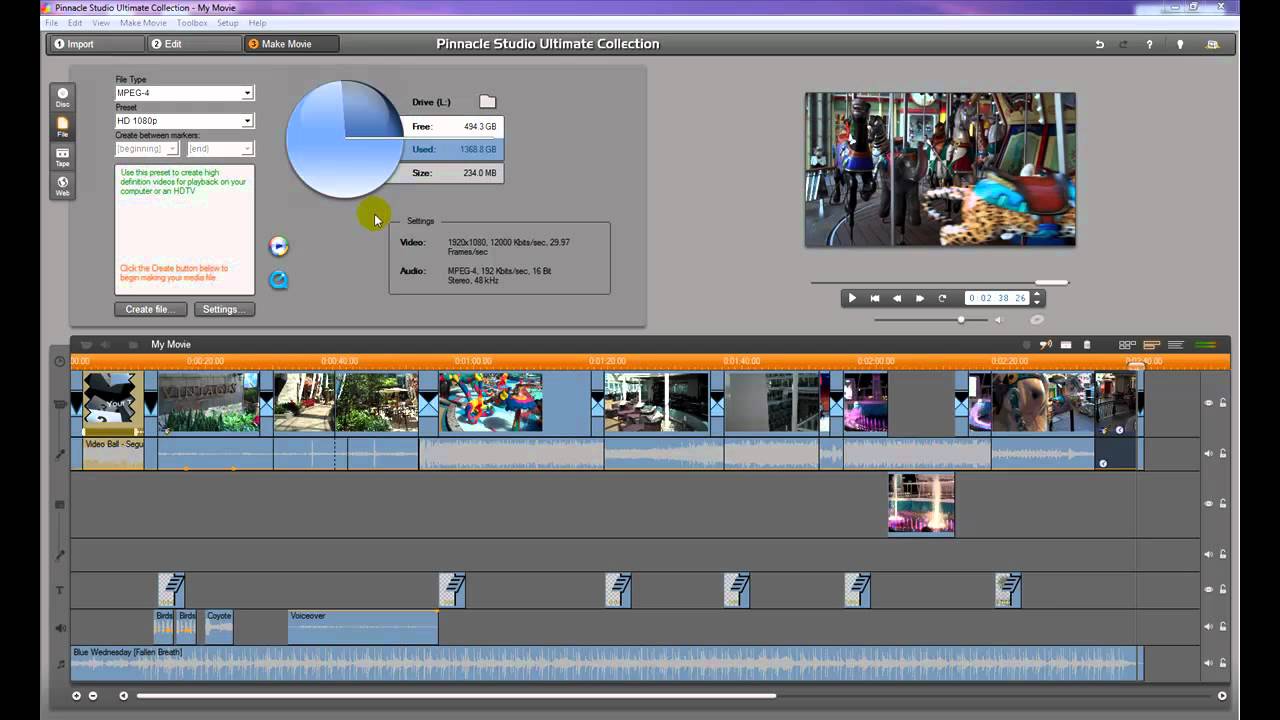This screenshot has width=1280, height=720.
Task: Mute the original audio track speaker
Action: pos(1208,453)
